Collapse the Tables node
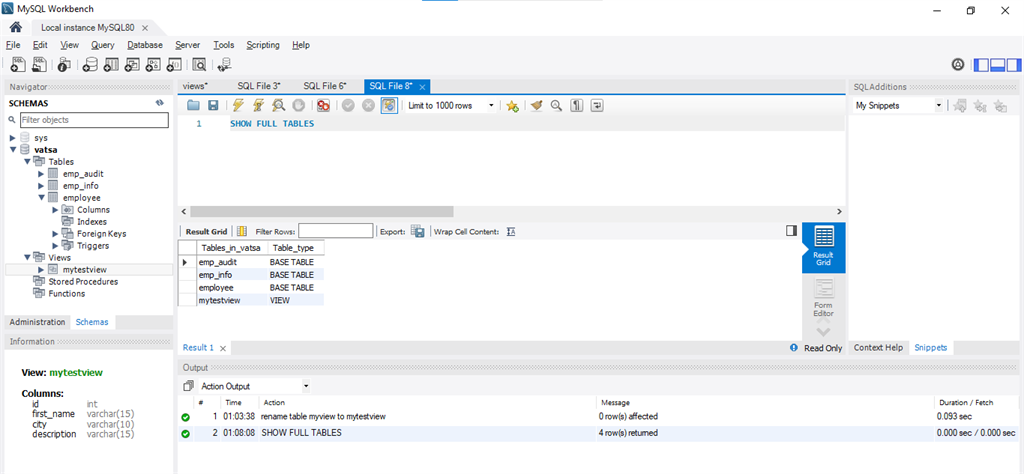 (x=27, y=161)
